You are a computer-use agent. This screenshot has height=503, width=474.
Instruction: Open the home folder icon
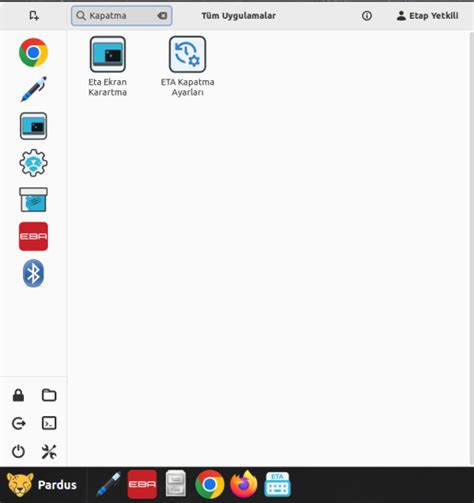click(x=49, y=395)
